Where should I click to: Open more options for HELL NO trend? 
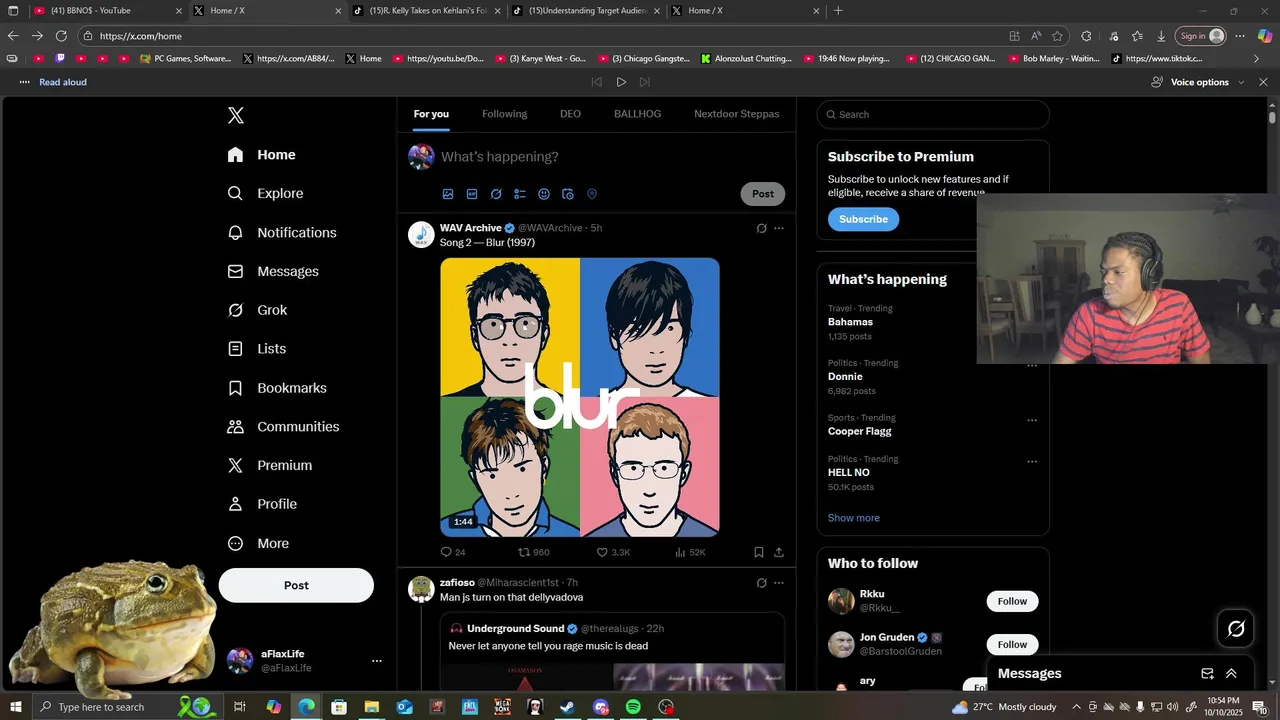pyautogui.click(x=1032, y=461)
